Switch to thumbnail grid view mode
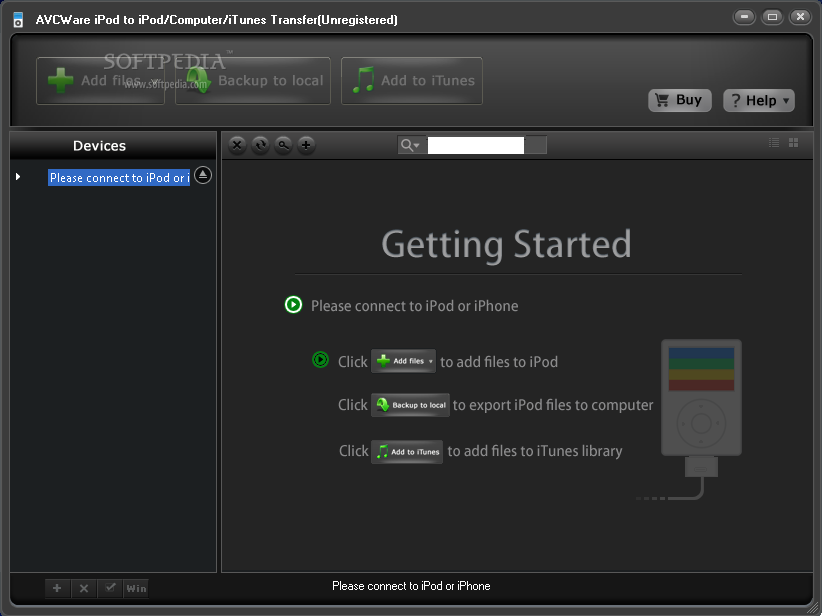The height and width of the screenshot is (616, 822). click(x=793, y=143)
